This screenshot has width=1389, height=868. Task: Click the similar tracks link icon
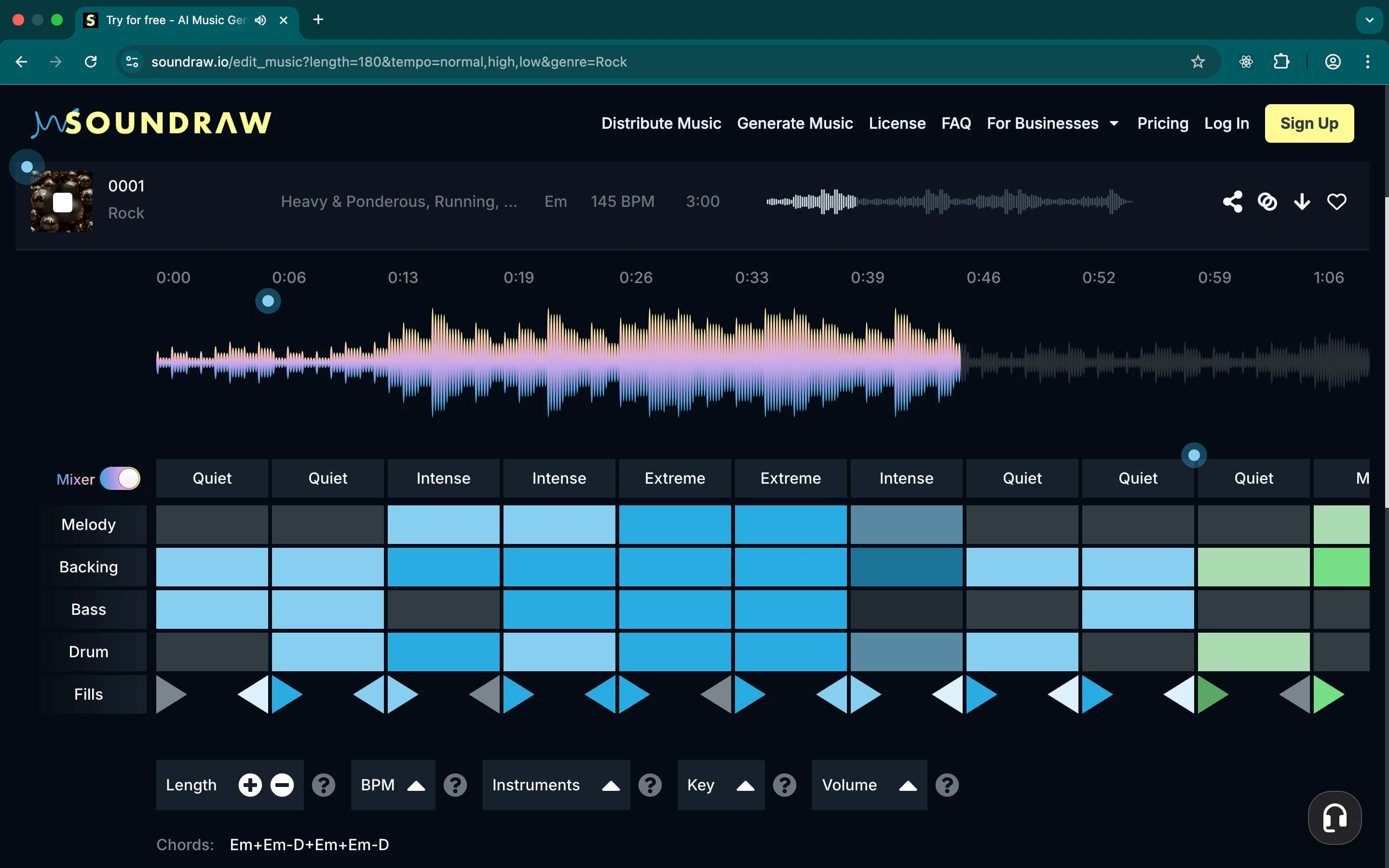pyautogui.click(x=1267, y=202)
